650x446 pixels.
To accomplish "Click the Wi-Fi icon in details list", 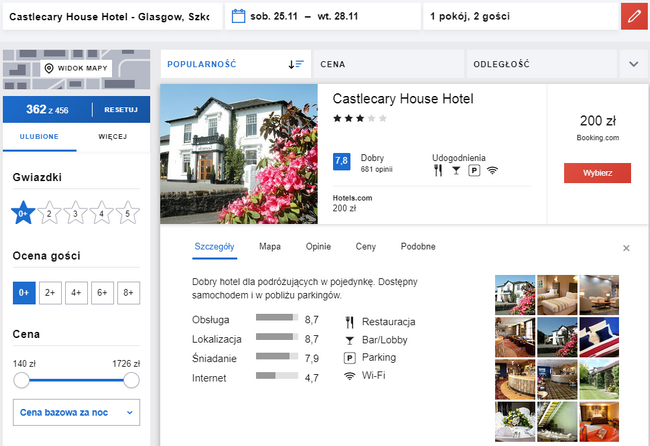I will 349,376.
